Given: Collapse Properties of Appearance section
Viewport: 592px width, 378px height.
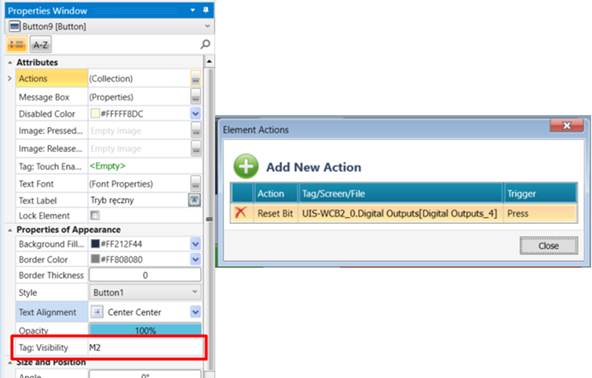Looking at the screenshot, I should coord(10,230).
